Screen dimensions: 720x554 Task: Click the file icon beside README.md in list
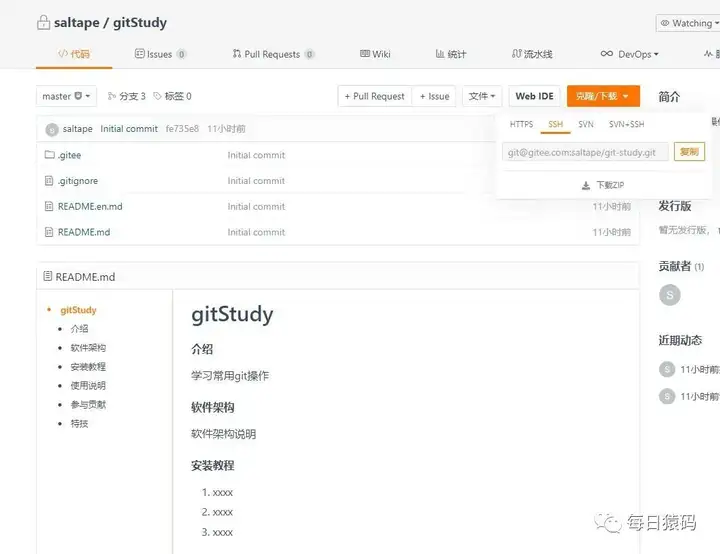coord(49,232)
